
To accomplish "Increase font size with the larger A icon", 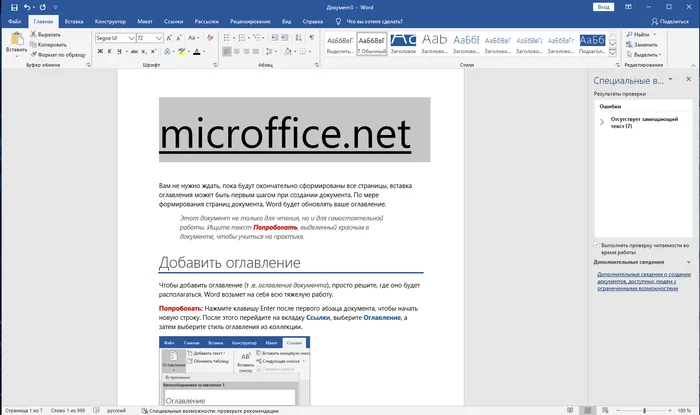I will point(169,38).
